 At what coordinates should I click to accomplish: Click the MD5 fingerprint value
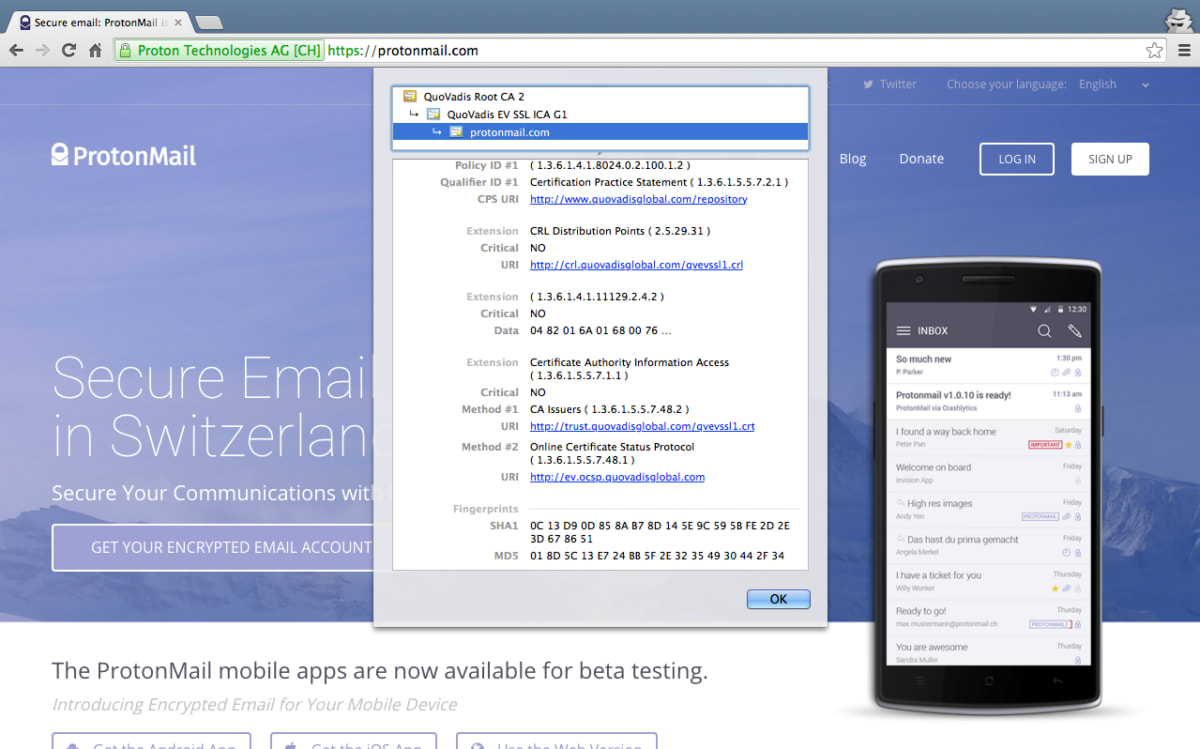(657, 555)
